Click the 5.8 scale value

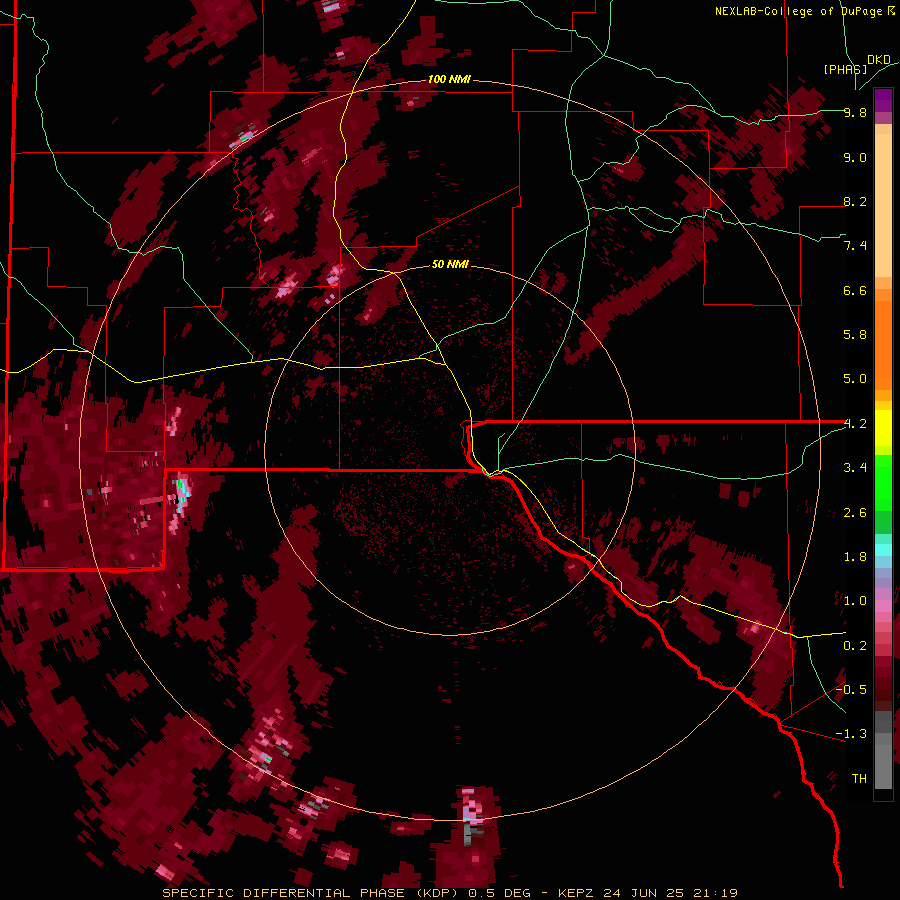click(855, 335)
